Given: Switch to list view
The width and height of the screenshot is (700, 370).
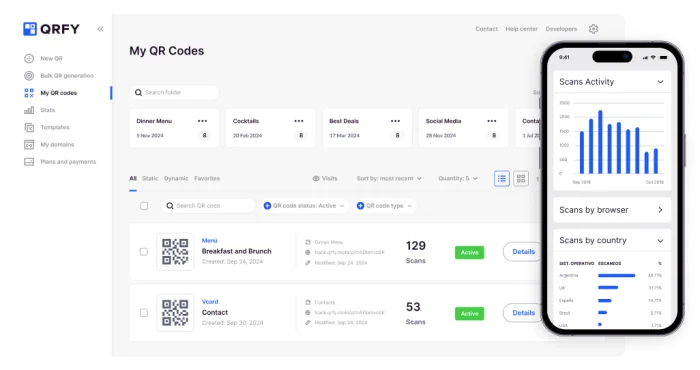Looking at the screenshot, I should coord(502,179).
